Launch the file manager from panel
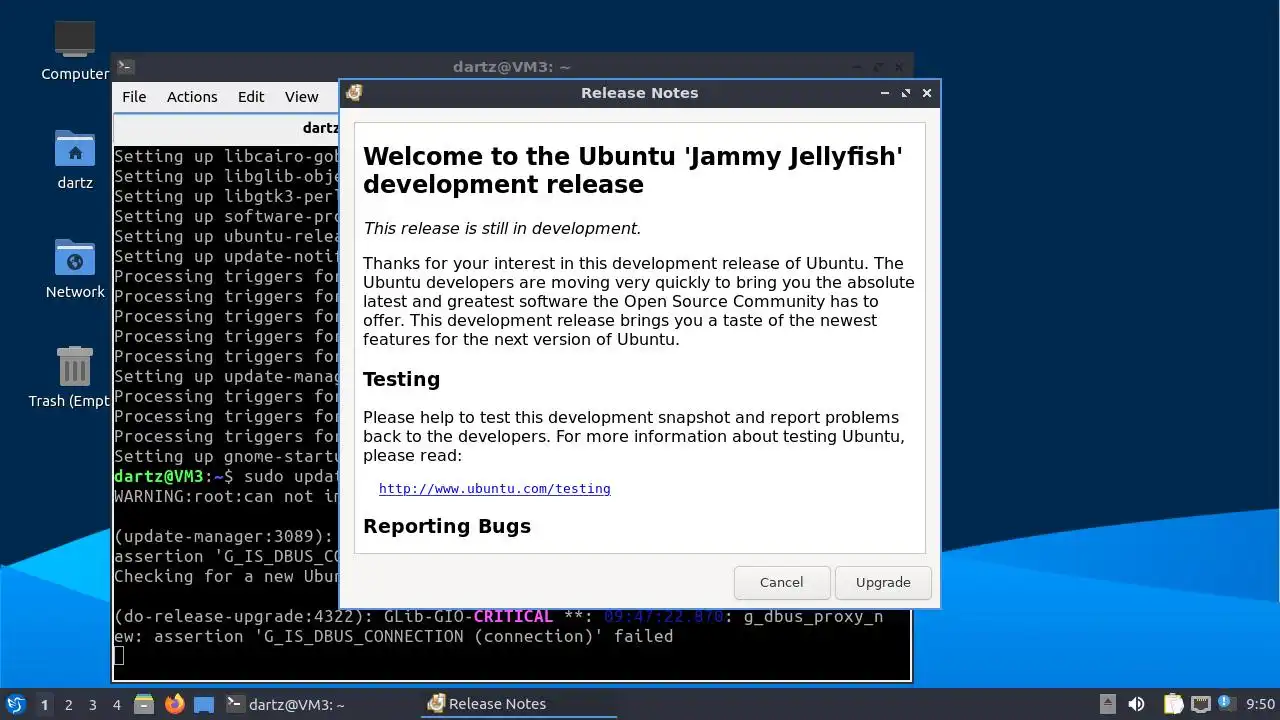1280x720 pixels. tap(144, 704)
